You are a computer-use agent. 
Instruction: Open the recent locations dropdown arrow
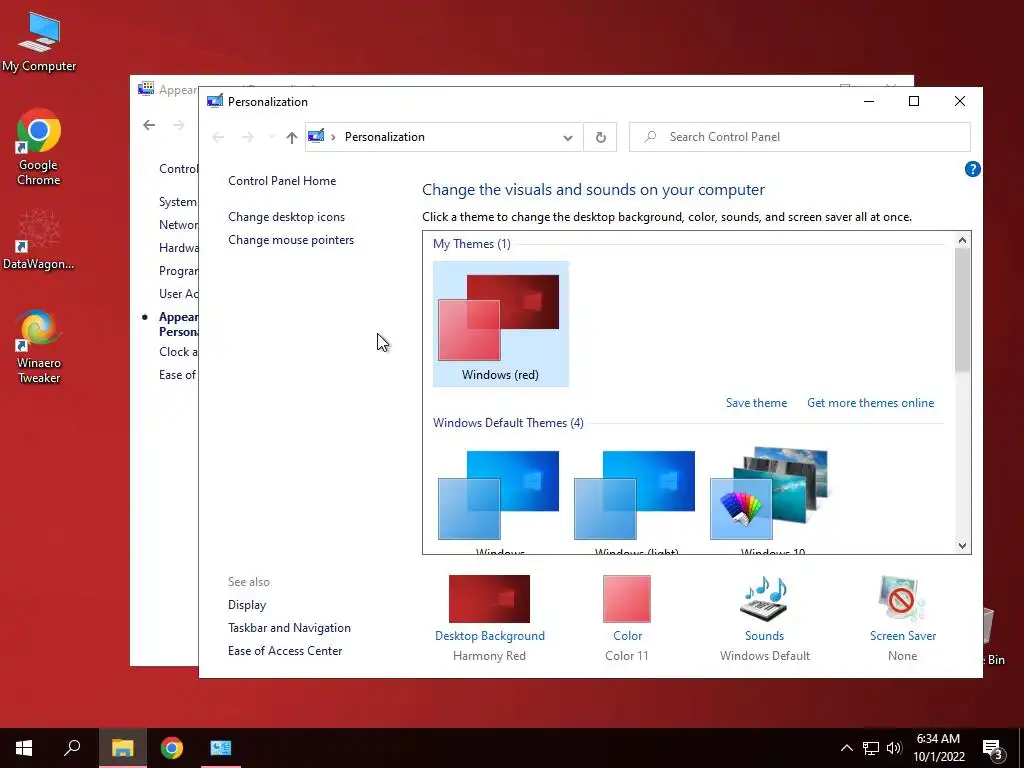tap(272, 137)
